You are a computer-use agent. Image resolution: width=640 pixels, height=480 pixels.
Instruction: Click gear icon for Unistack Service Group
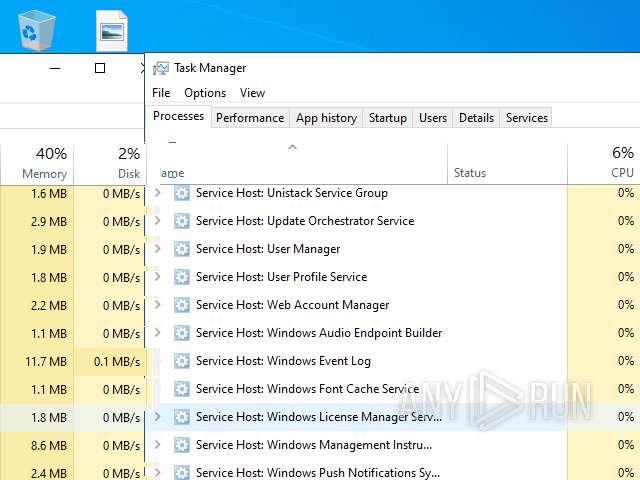point(182,193)
